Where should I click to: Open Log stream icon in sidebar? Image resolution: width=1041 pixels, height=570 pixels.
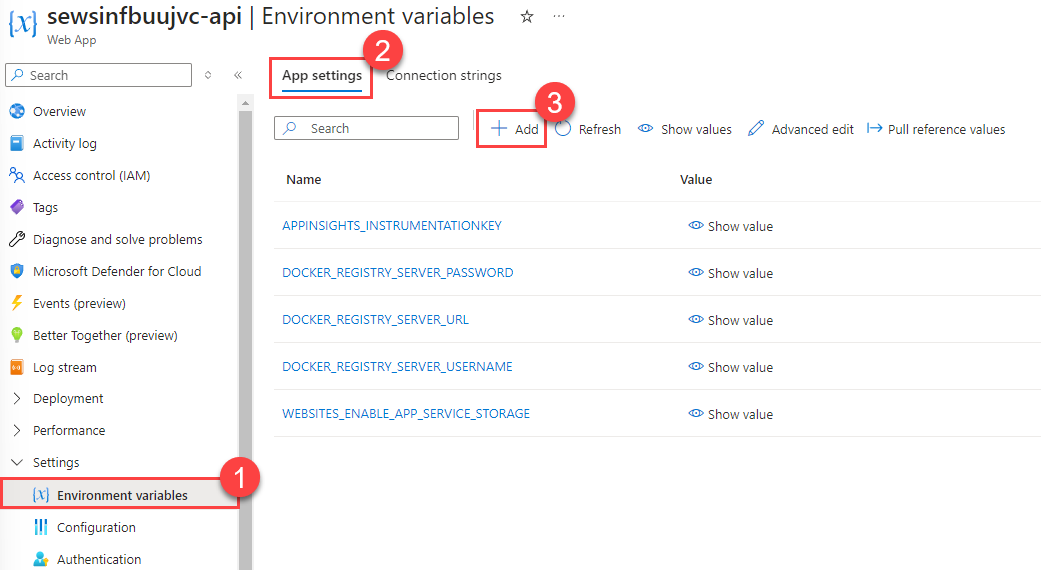tap(16, 367)
